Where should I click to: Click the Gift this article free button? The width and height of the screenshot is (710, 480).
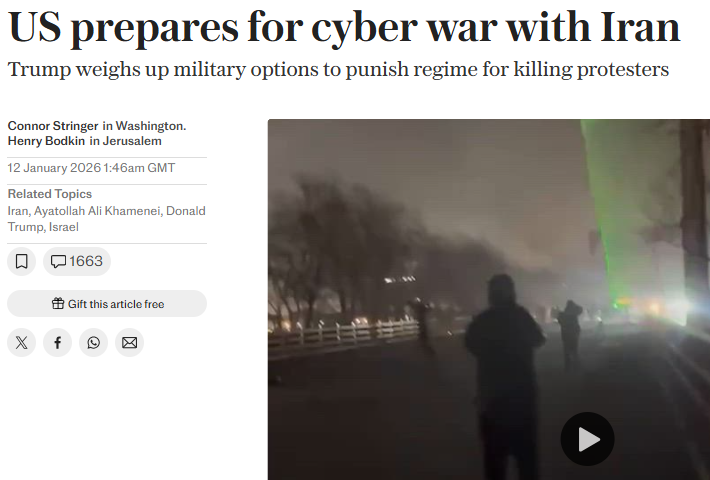coord(107,303)
